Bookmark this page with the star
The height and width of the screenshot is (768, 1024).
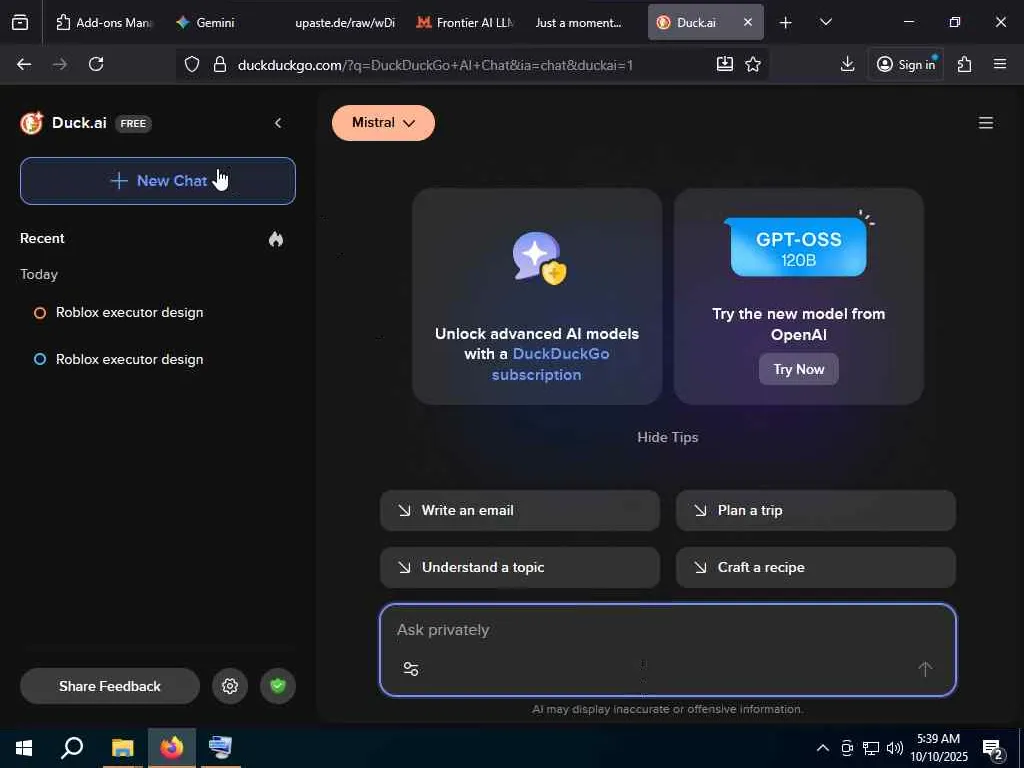tap(753, 64)
